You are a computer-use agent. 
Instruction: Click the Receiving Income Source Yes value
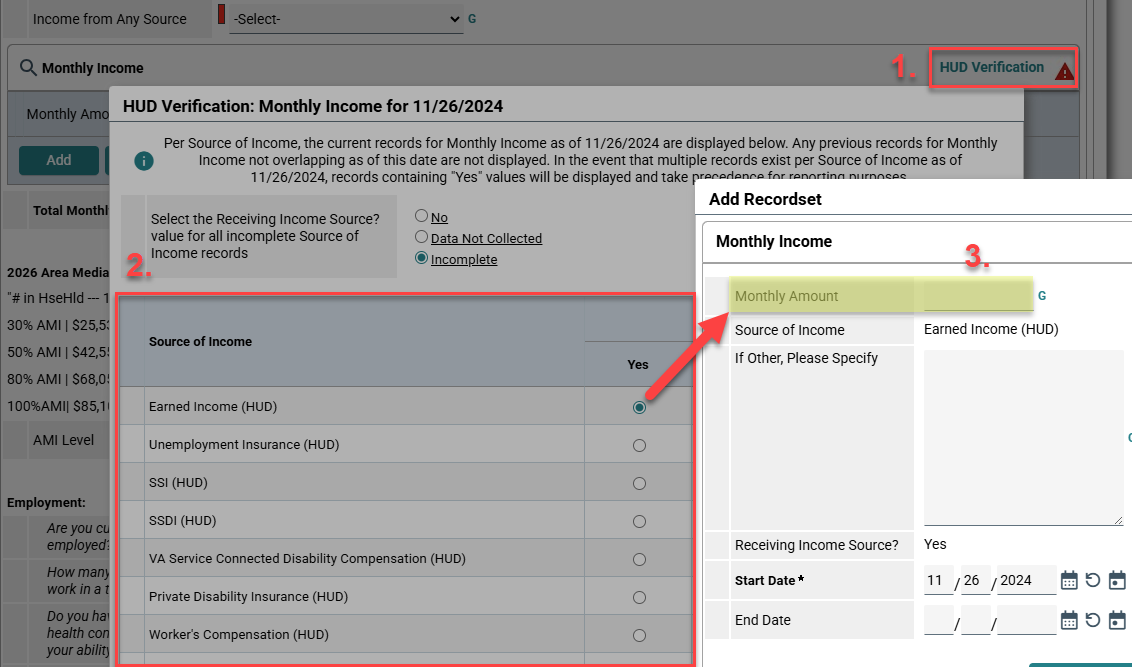click(935, 544)
